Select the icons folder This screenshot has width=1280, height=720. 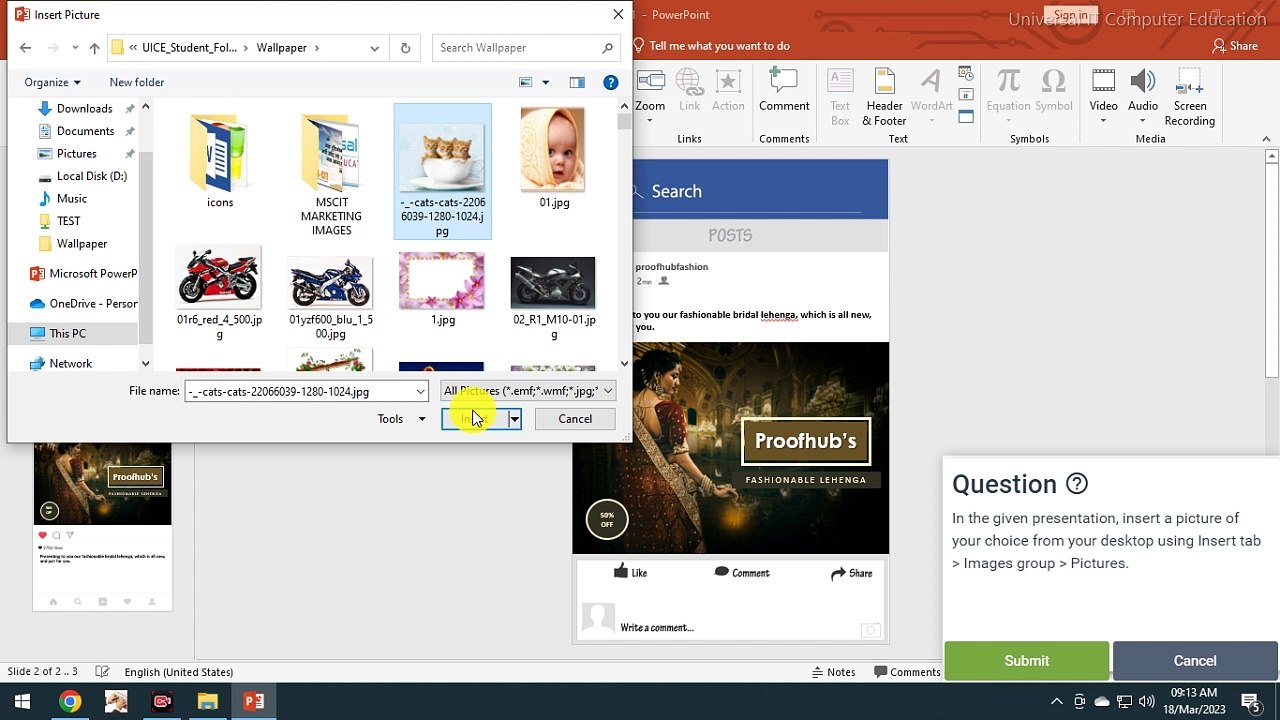(x=220, y=161)
